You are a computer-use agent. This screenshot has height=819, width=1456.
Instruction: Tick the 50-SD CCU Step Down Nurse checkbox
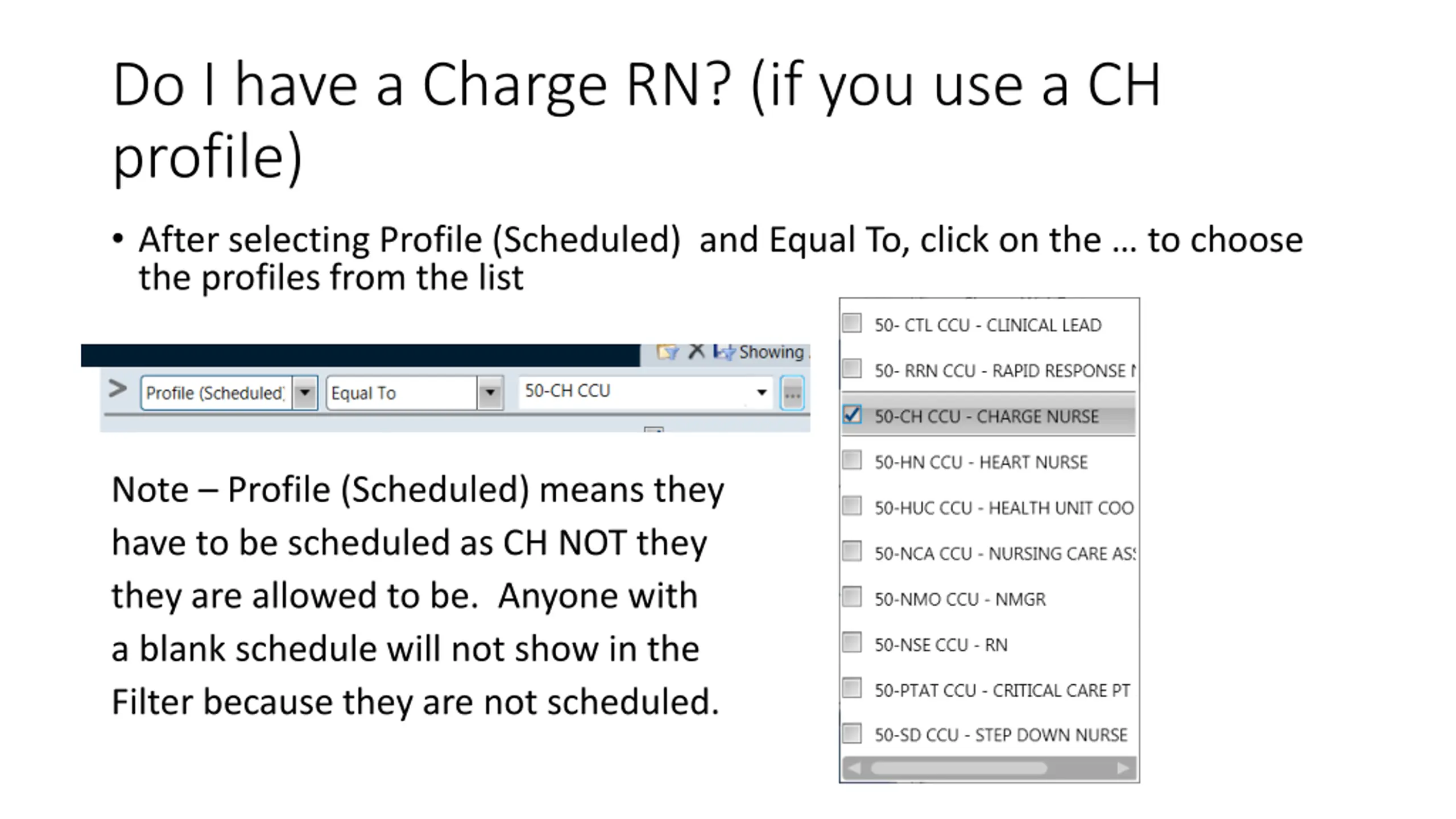(852, 733)
